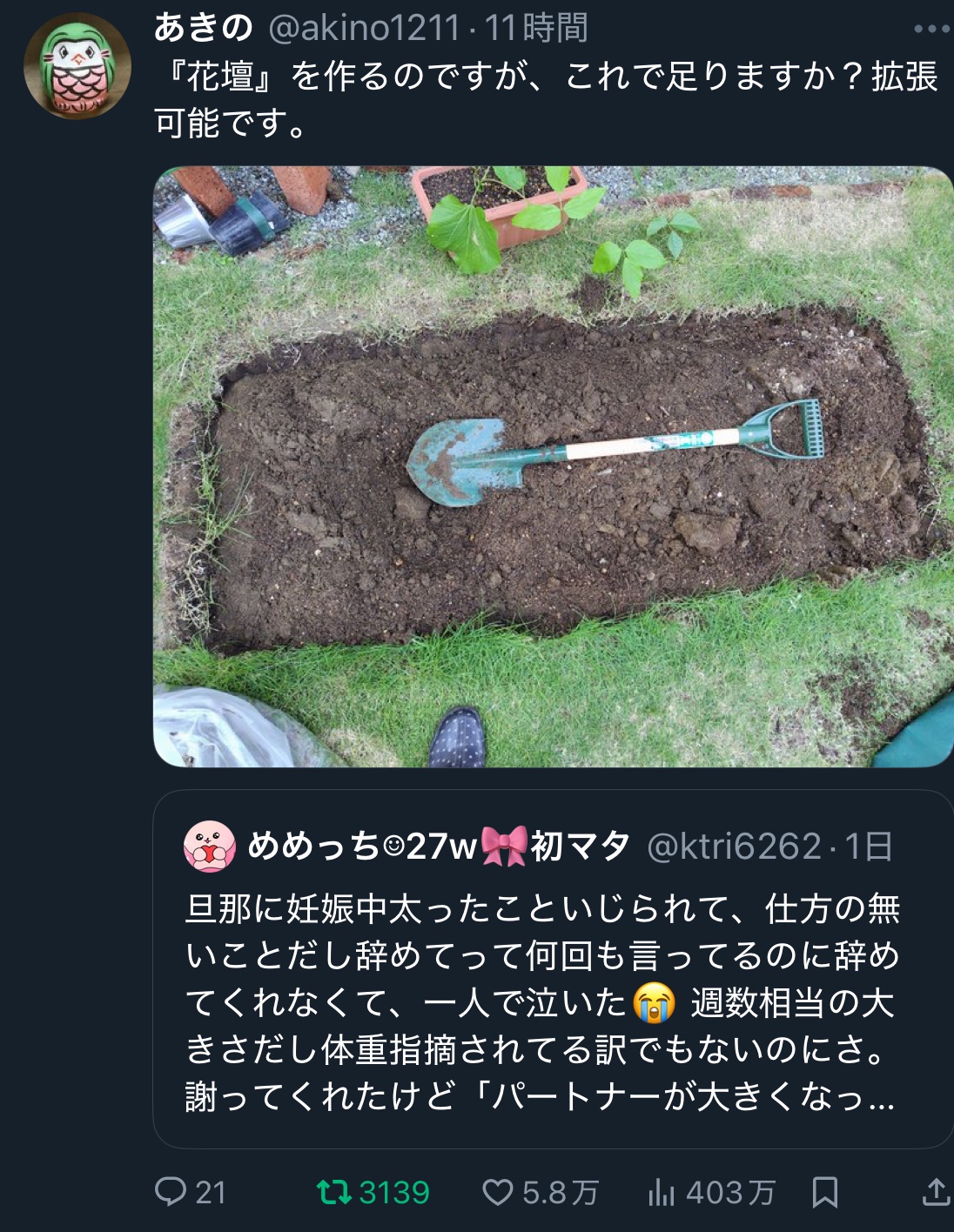This screenshot has width=954, height=1232.
Task: Open the 11時間 timestamp
Action: click(536, 29)
